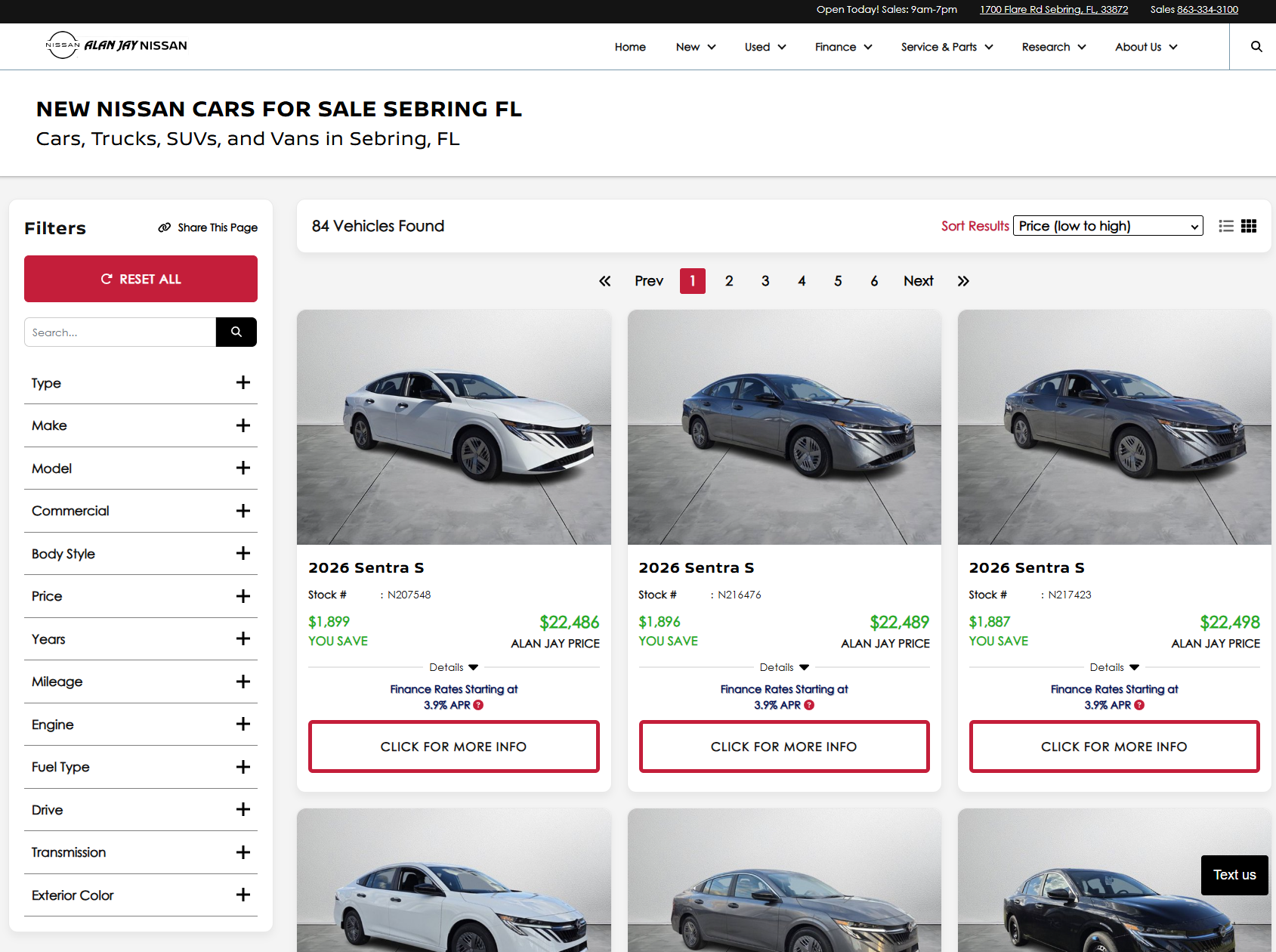Click APR help icon for stock N216476
The height and width of the screenshot is (952, 1276).
coord(809,705)
